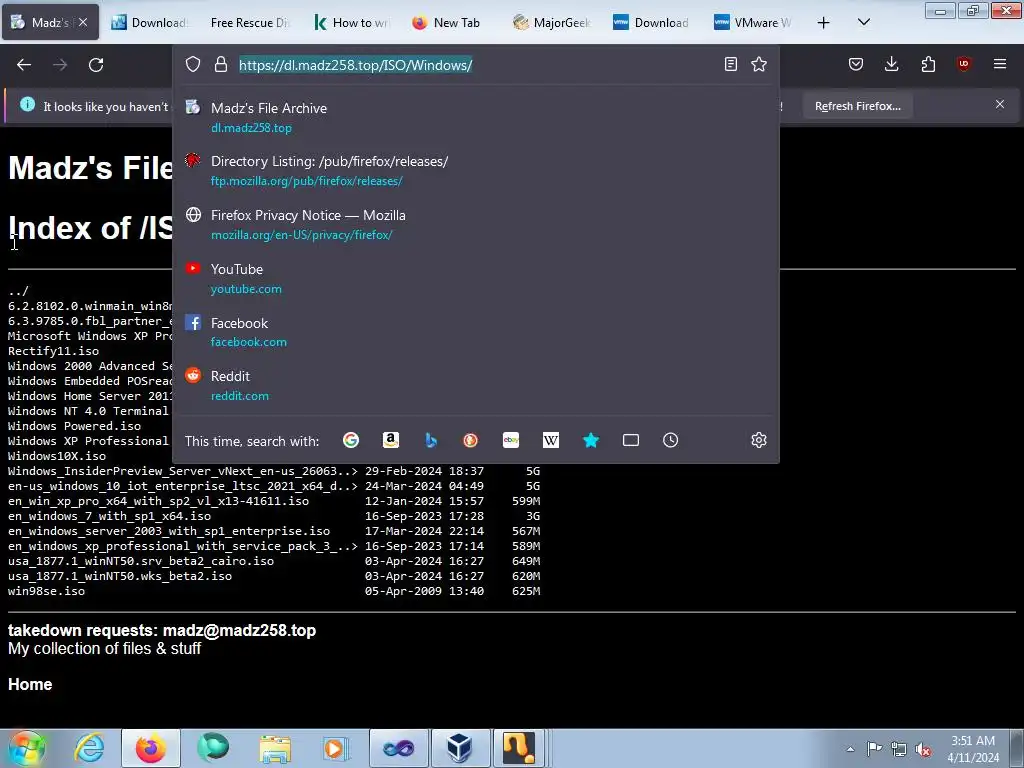The height and width of the screenshot is (768, 1024).
Task: Show hidden system tray icons
Action: tap(850, 749)
